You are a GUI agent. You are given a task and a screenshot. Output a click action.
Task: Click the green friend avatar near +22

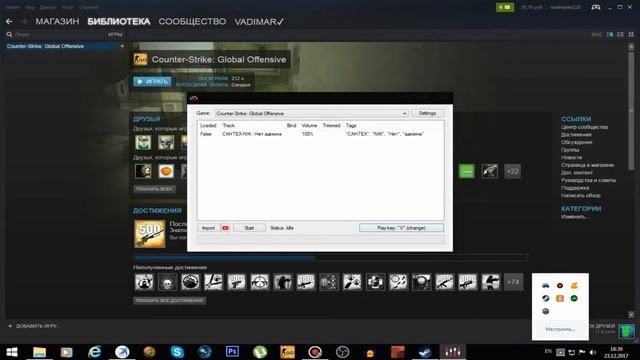pos(467,171)
